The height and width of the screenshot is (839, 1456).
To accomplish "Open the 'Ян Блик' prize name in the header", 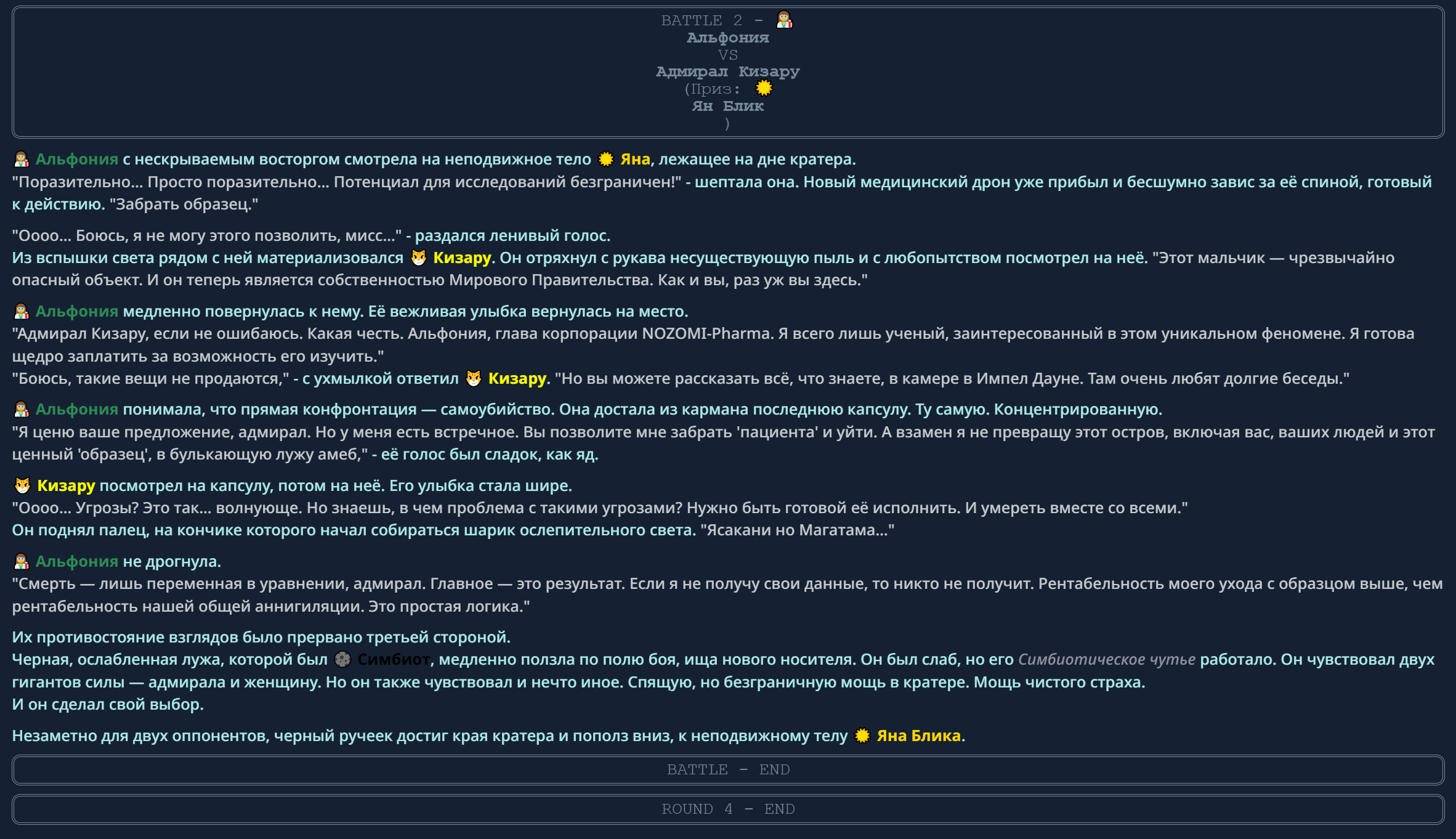I will pyautogui.click(x=727, y=106).
